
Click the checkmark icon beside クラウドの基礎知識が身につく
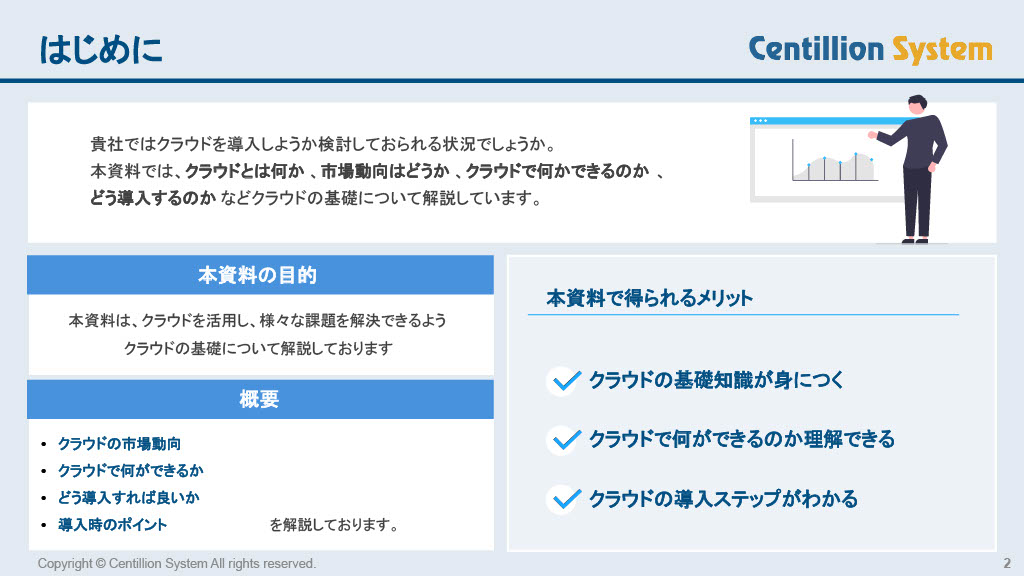[564, 381]
